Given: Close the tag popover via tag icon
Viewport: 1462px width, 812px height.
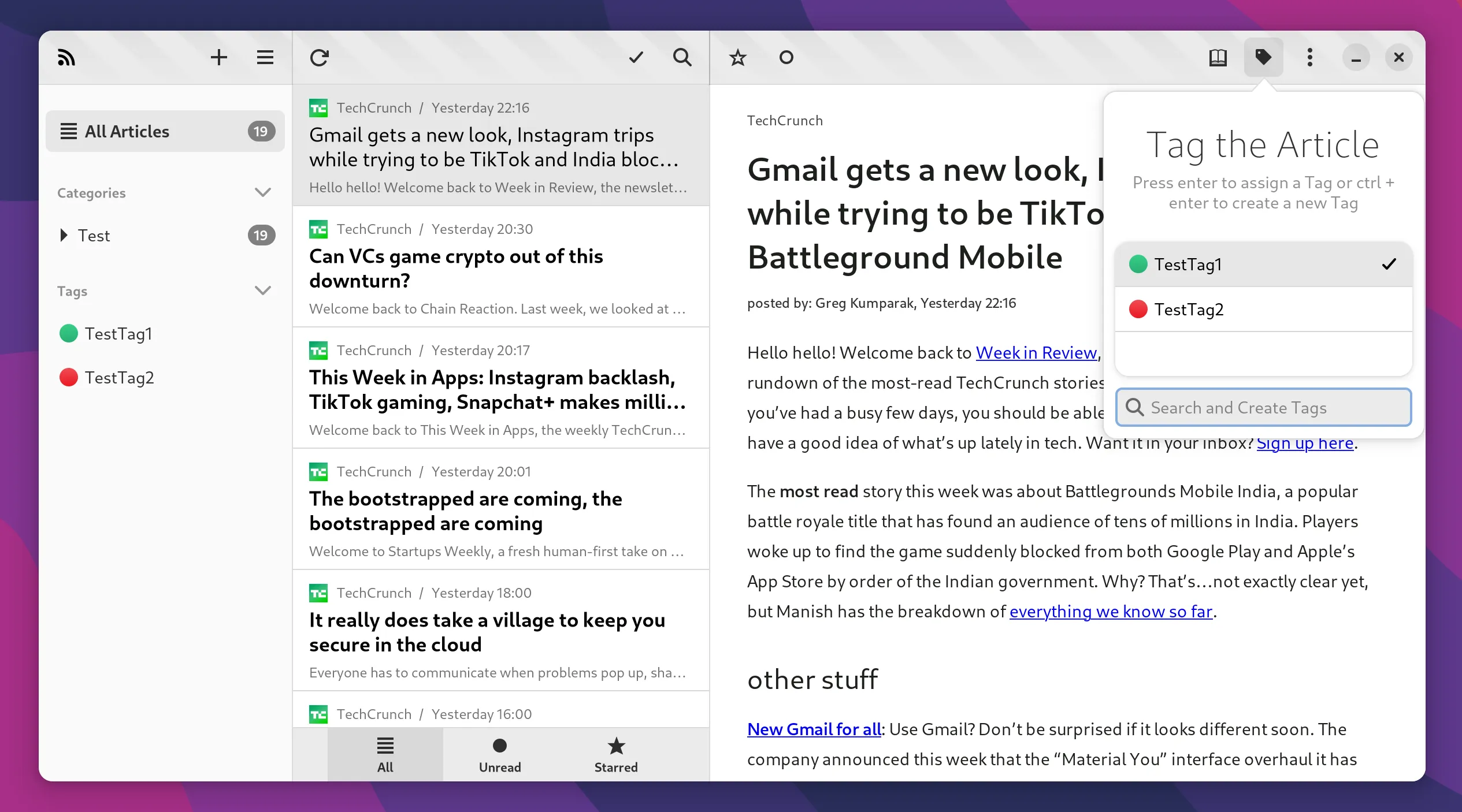Looking at the screenshot, I should [x=1263, y=57].
